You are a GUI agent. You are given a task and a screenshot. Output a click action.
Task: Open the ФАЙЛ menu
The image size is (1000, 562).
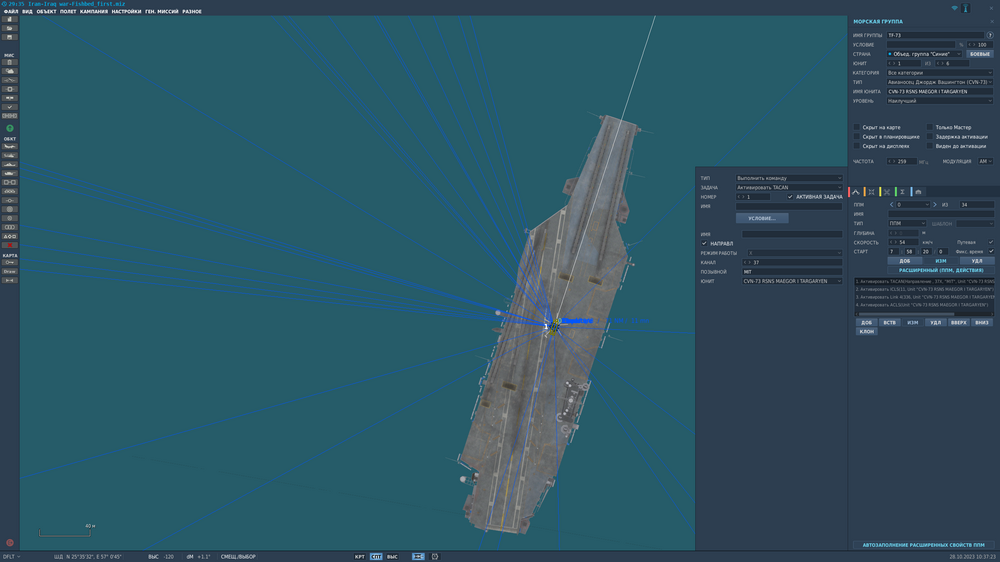[x=11, y=11]
